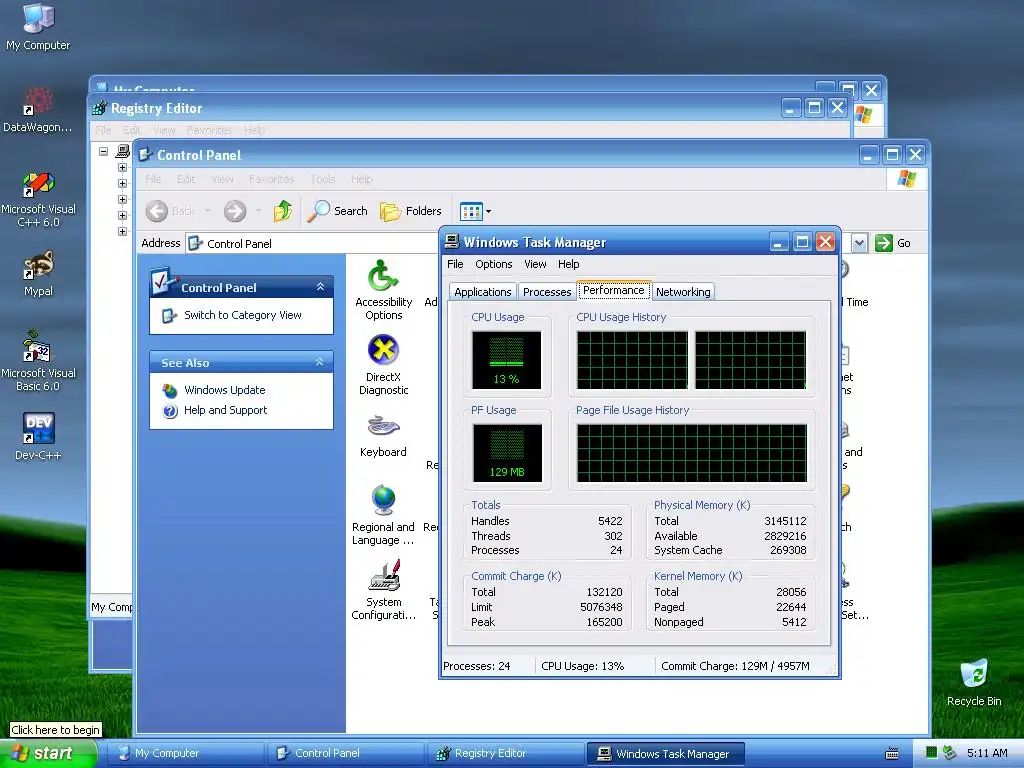
Task: Select the Performance tab
Action: [x=613, y=290]
